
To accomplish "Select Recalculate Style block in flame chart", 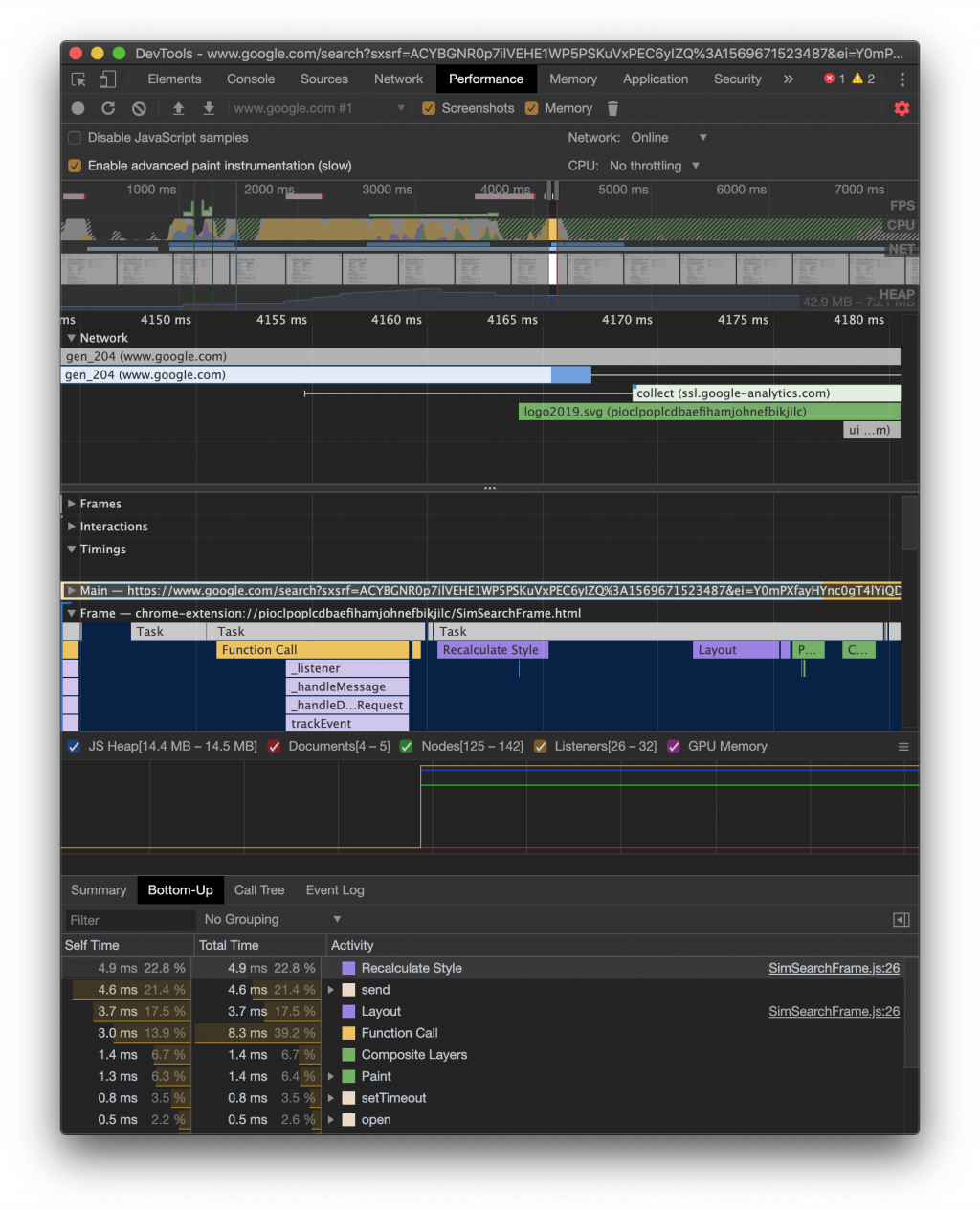I will pos(493,650).
